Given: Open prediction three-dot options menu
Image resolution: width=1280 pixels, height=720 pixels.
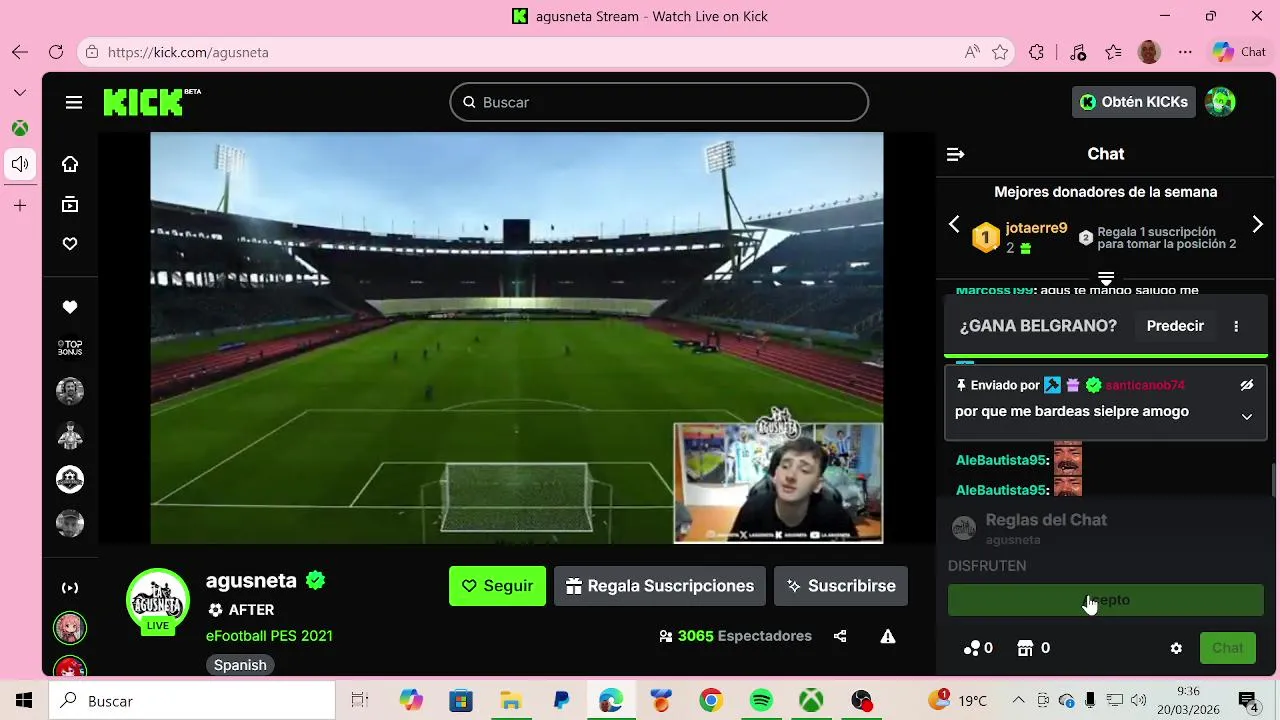Looking at the screenshot, I should click(1236, 326).
